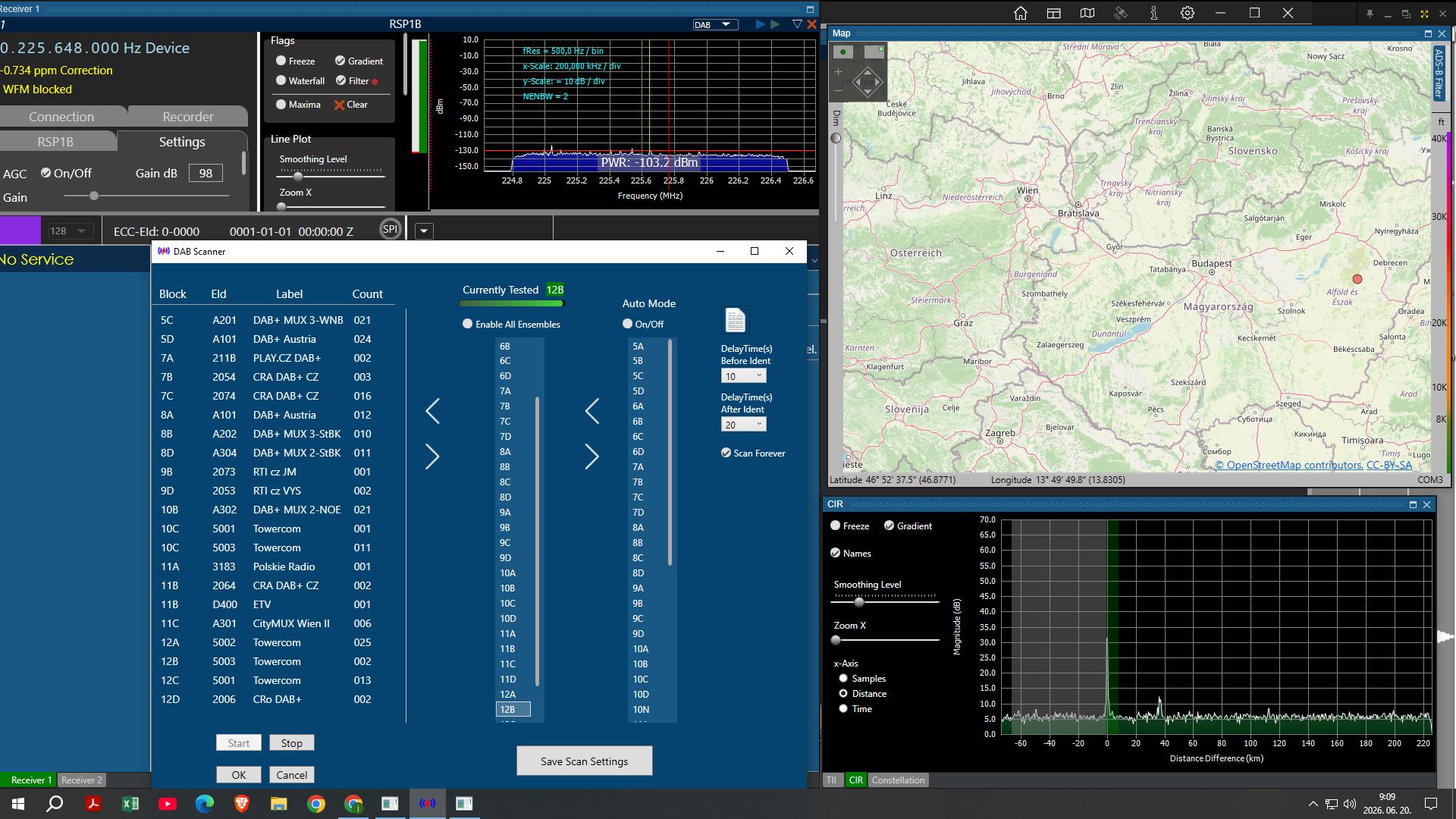Enable All Ensembles radio option
Viewport: 1456px width, 819px height.
click(x=467, y=324)
